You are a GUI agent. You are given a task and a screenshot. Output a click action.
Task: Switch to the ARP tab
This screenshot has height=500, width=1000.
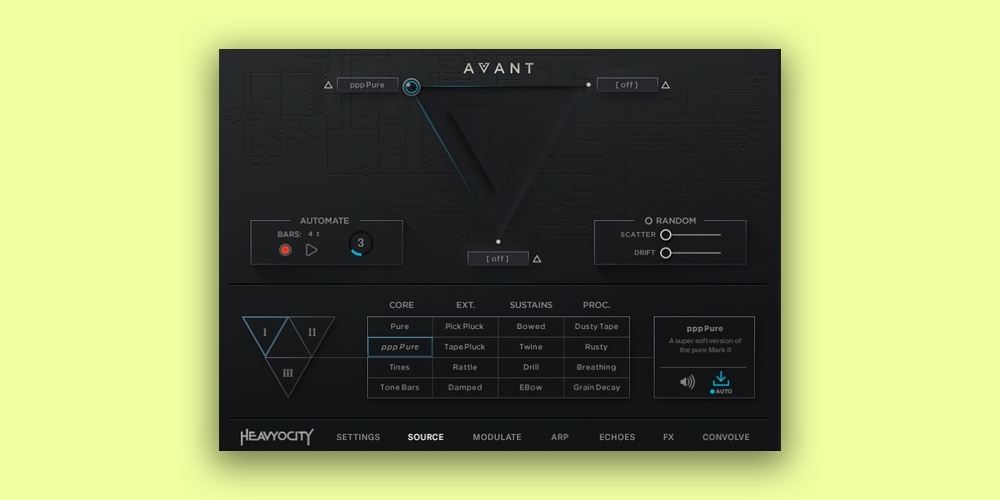(560, 437)
